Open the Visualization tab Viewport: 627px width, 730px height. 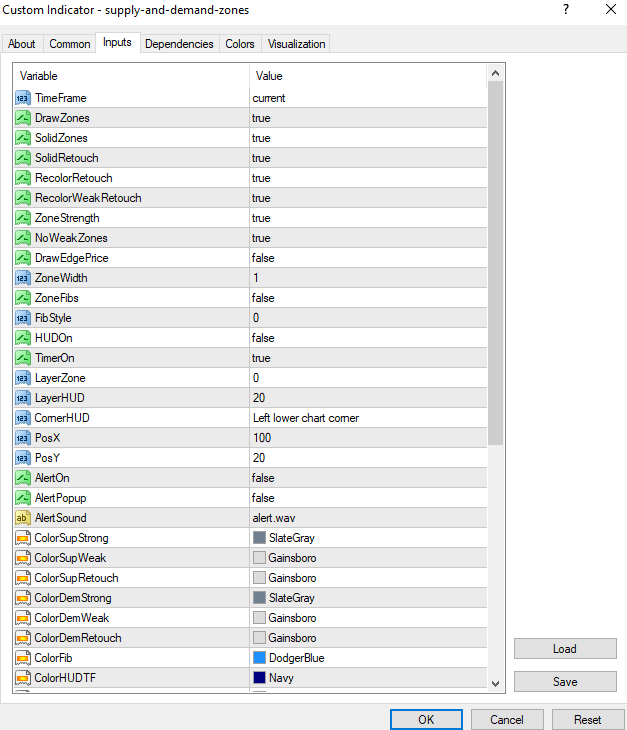[x=296, y=44]
